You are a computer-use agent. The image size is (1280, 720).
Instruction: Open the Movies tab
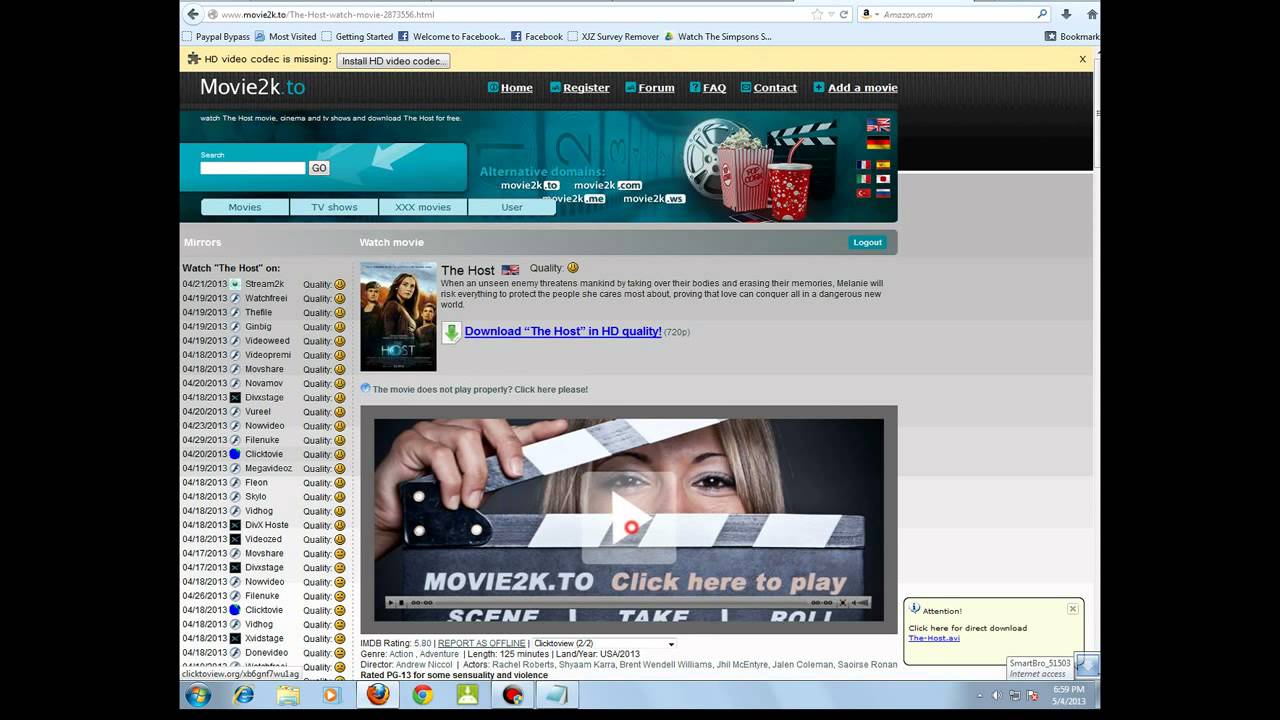[x=245, y=207]
